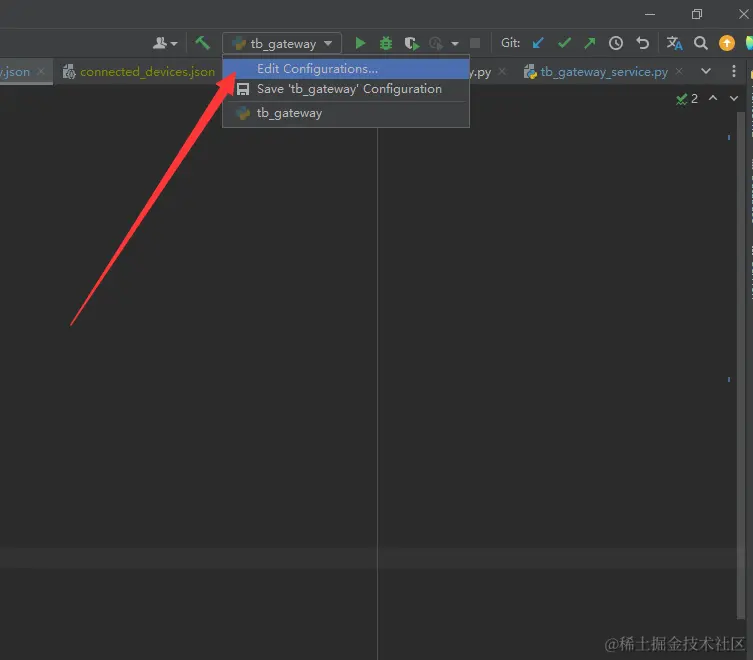Switch to connected_devices.json tab
The image size is (753, 660).
point(139,72)
